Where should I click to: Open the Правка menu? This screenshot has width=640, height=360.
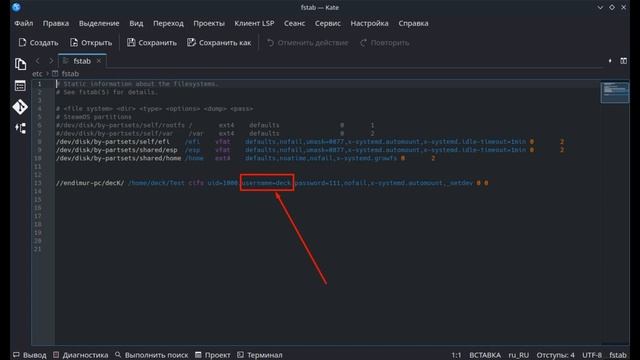(x=56, y=23)
